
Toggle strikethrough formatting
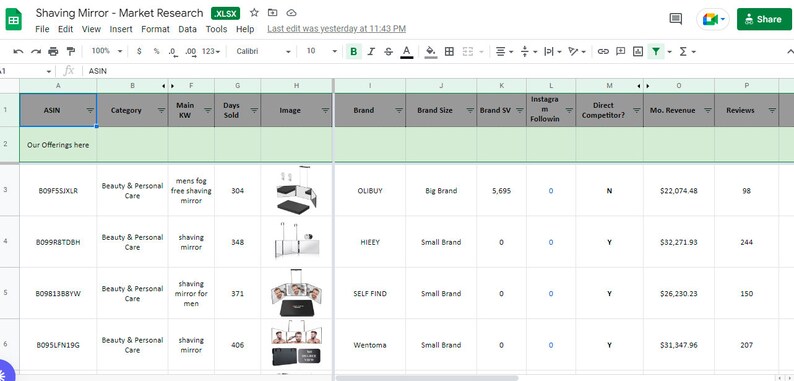[x=388, y=51]
